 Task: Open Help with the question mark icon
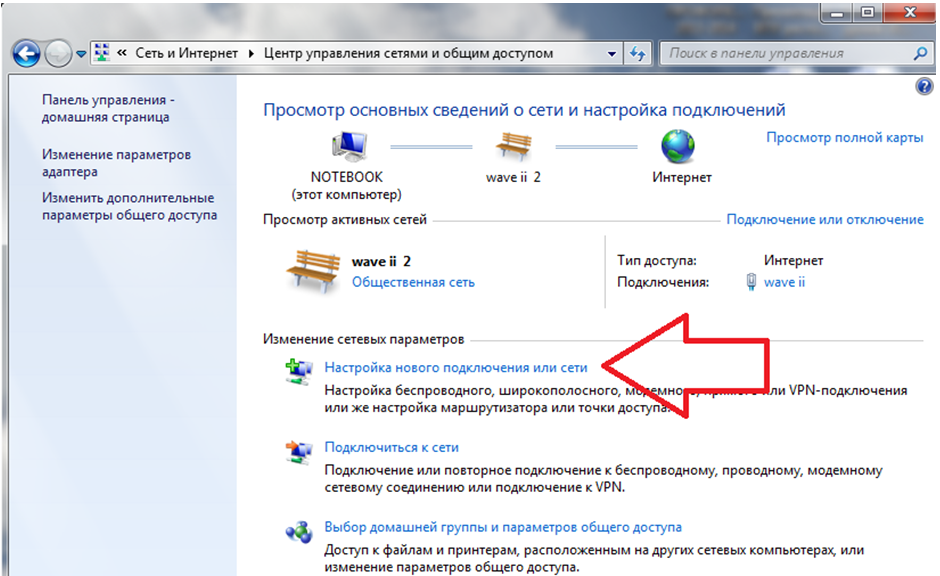click(x=924, y=86)
